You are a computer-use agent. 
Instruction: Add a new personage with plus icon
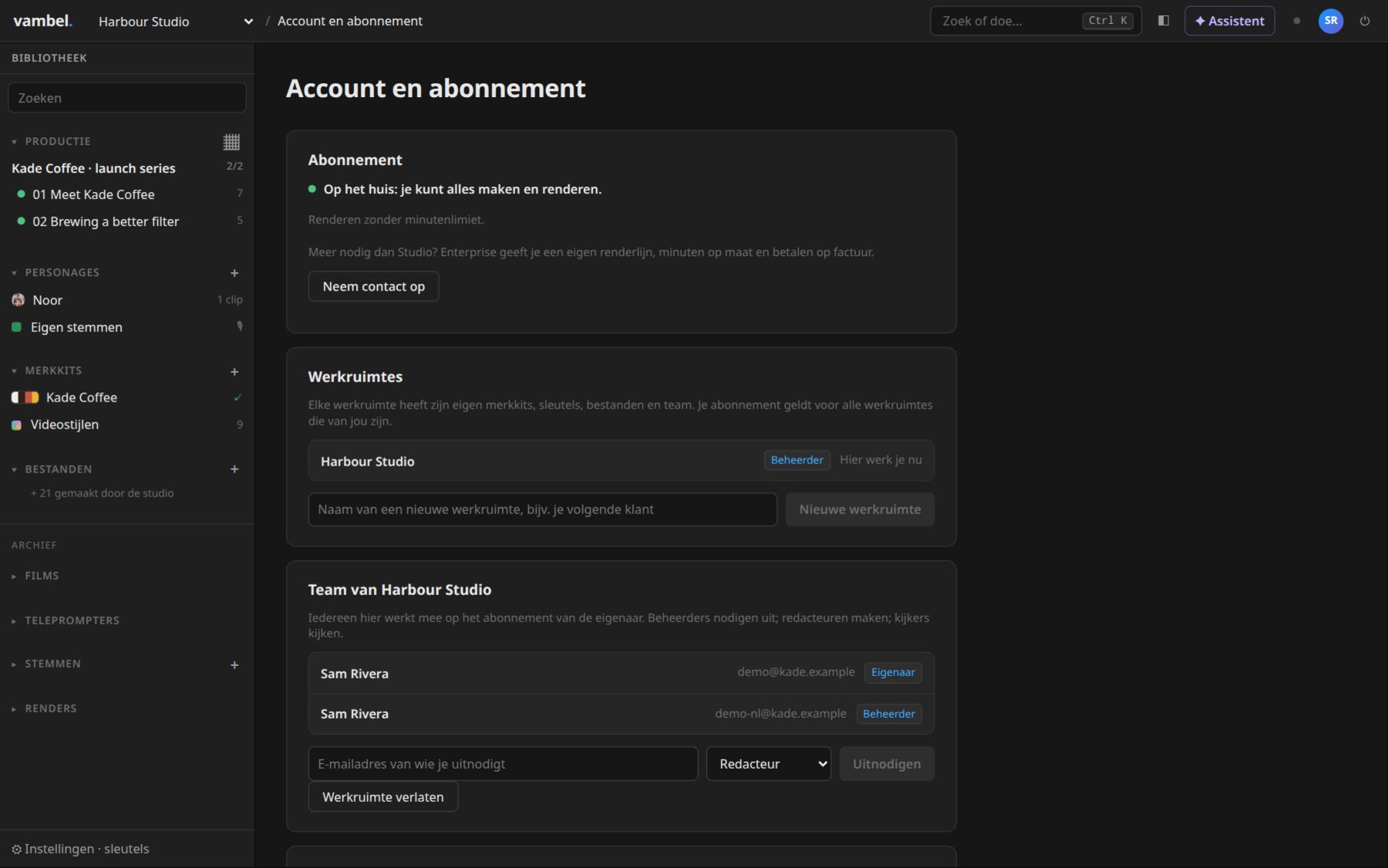[x=234, y=273]
